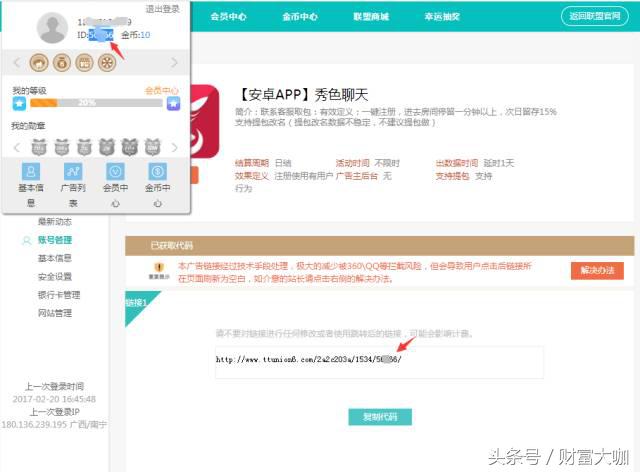The width and height of the screenshot is (640, 472).
Task: Click left arrow of medals carousel
Action: click(17, 147)
